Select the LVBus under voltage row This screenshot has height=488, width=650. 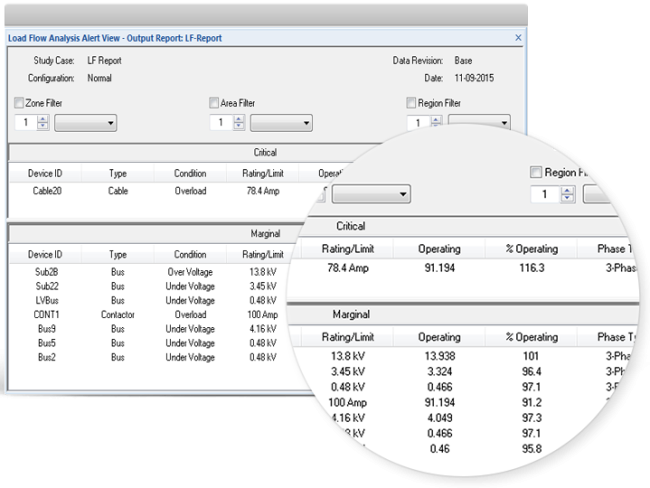click(x=45, y=300)
